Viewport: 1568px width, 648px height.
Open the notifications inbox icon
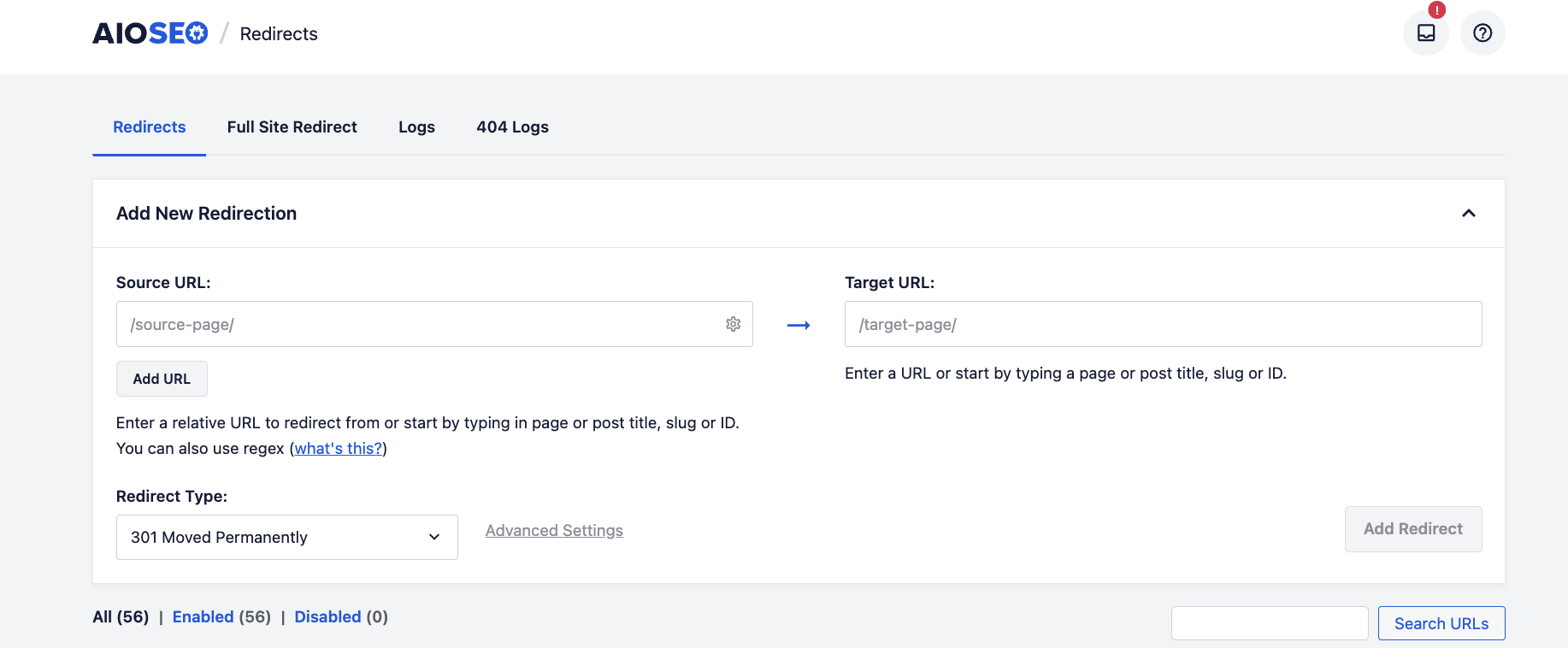tap(1425, 33)
